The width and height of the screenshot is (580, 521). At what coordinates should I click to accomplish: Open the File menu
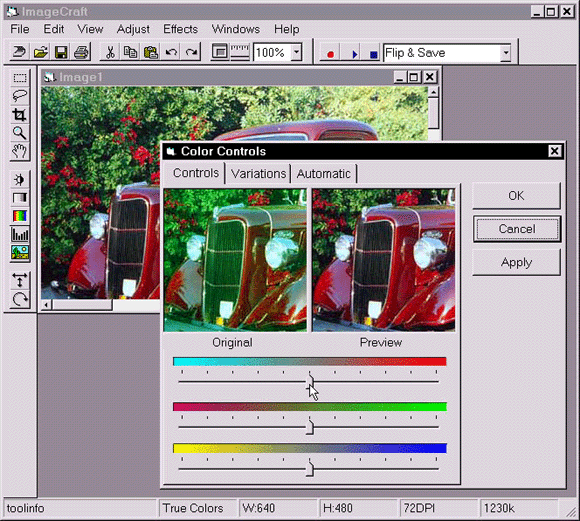click(20, 29)
